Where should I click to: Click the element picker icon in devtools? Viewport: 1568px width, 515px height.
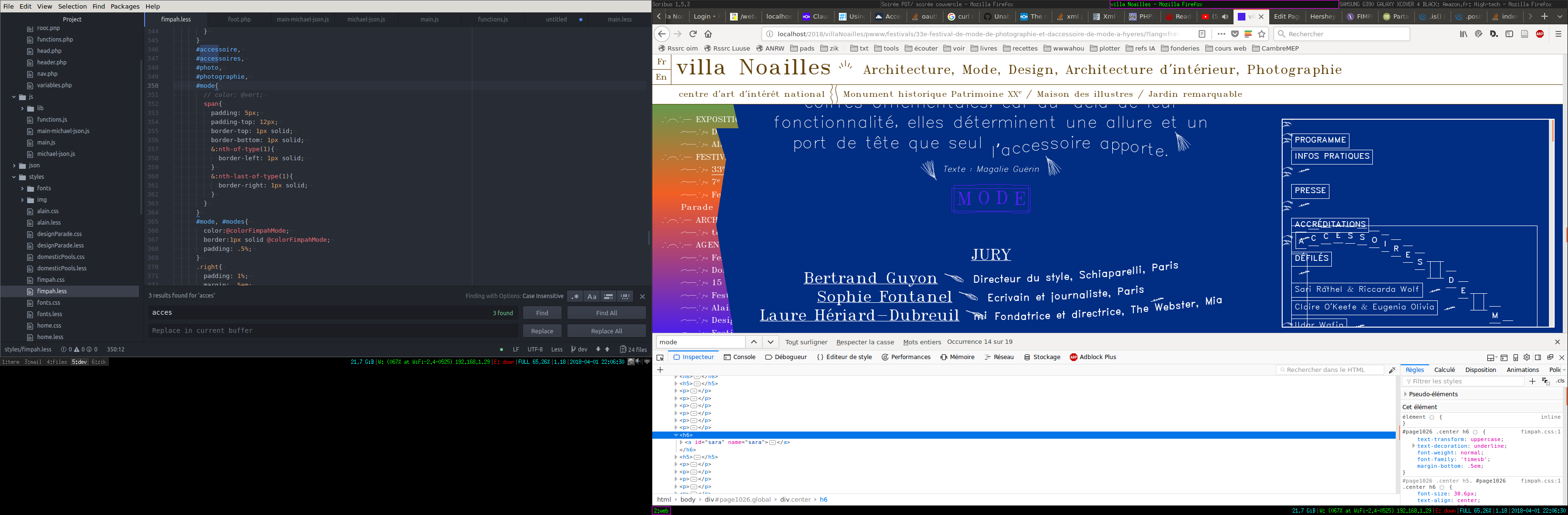point(660,358)
